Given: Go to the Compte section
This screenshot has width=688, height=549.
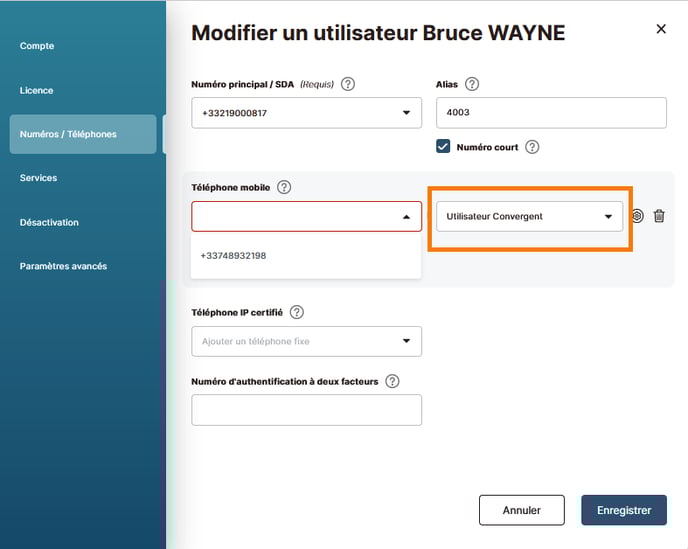Looking at the screenshot, I should tap(37, 46).
